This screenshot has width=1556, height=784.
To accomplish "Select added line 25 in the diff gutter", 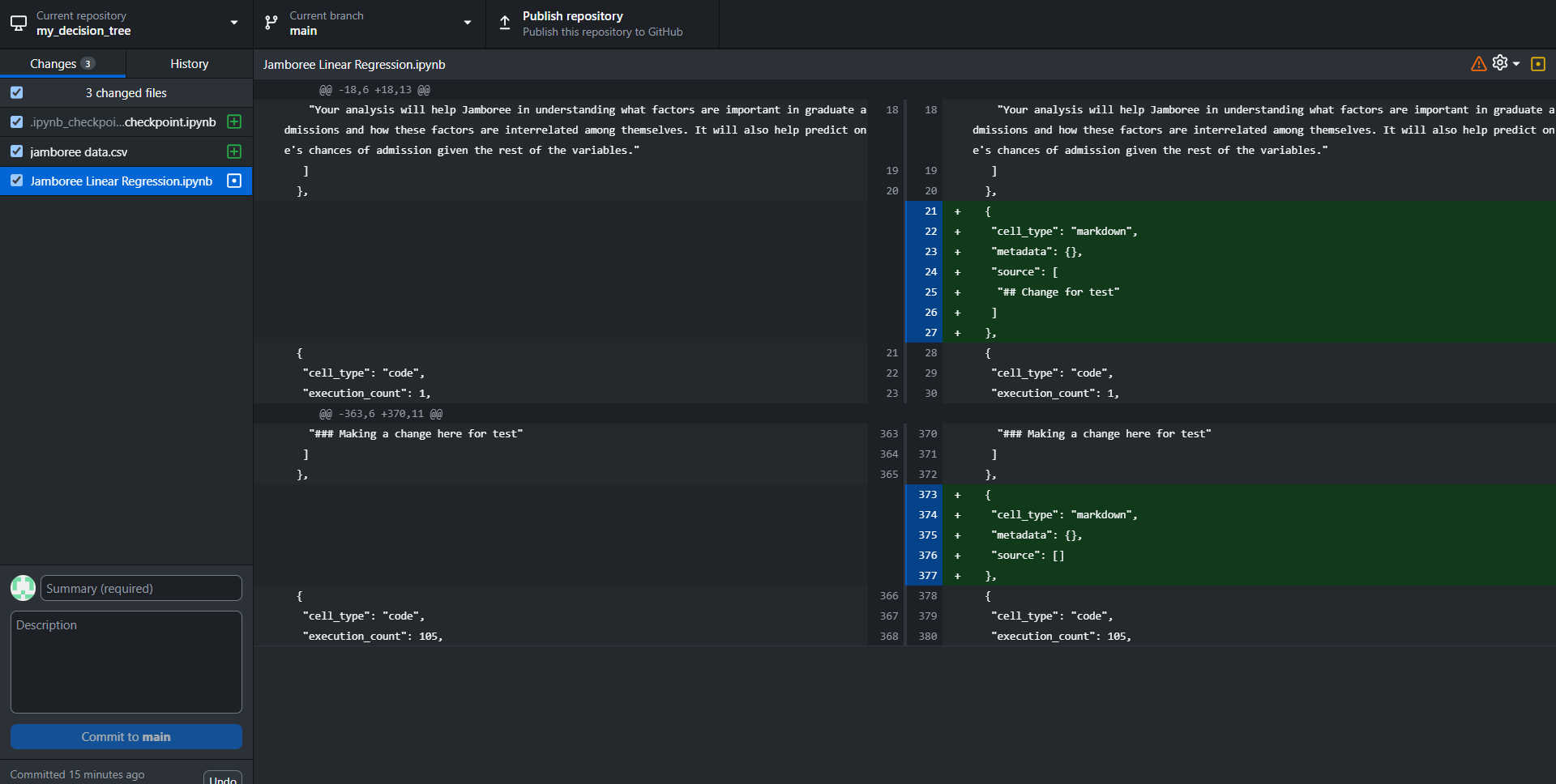I will [925, 292].
